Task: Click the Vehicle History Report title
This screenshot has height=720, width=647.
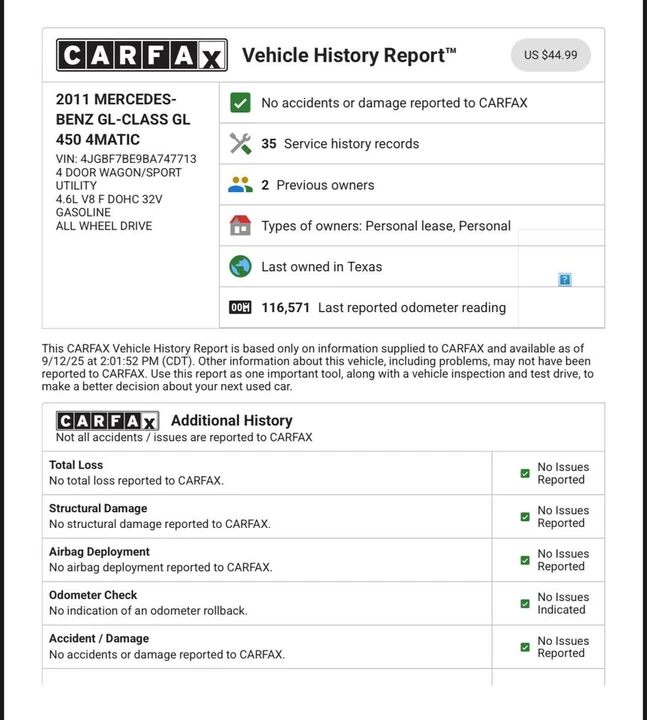Action: pos(349,55)
